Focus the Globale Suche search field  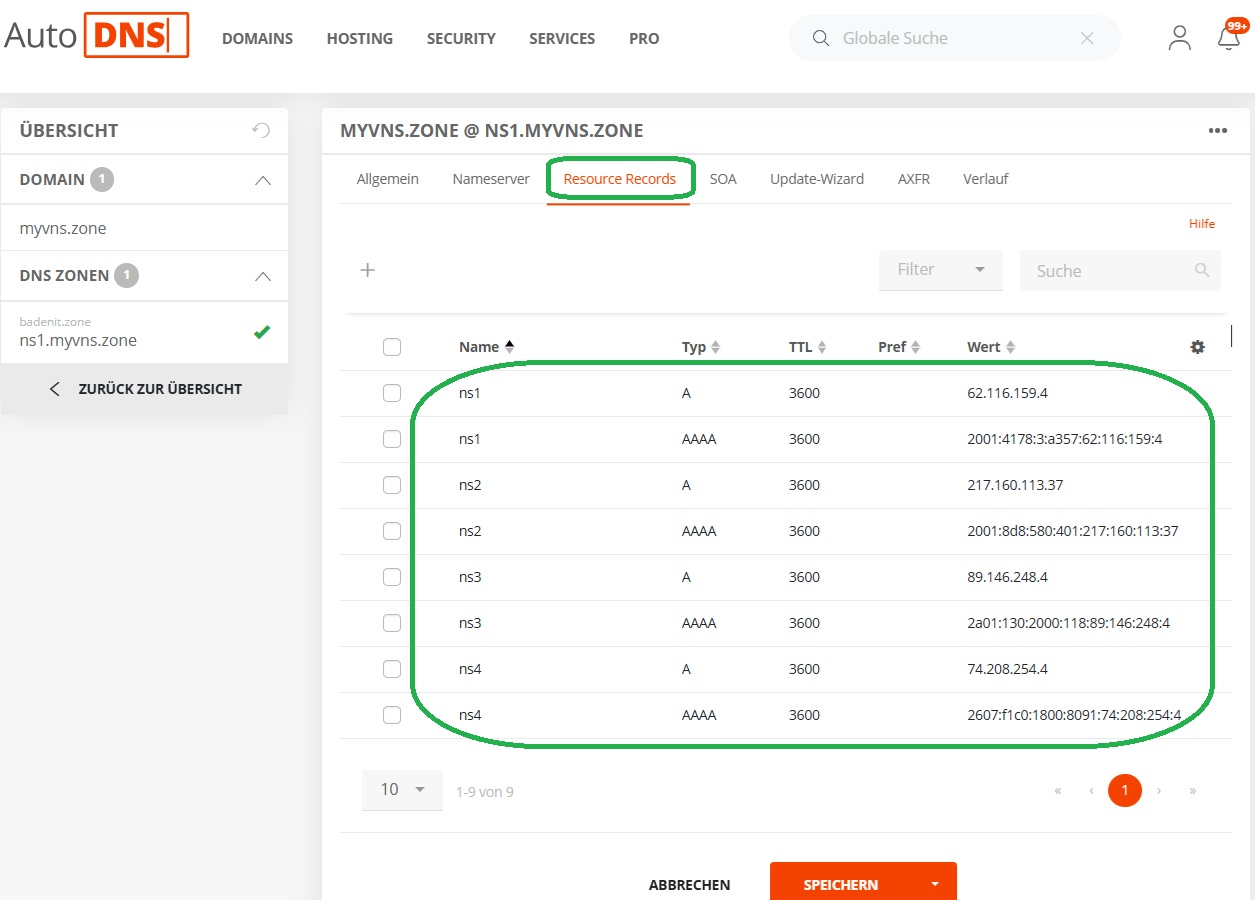pos(955,38)
